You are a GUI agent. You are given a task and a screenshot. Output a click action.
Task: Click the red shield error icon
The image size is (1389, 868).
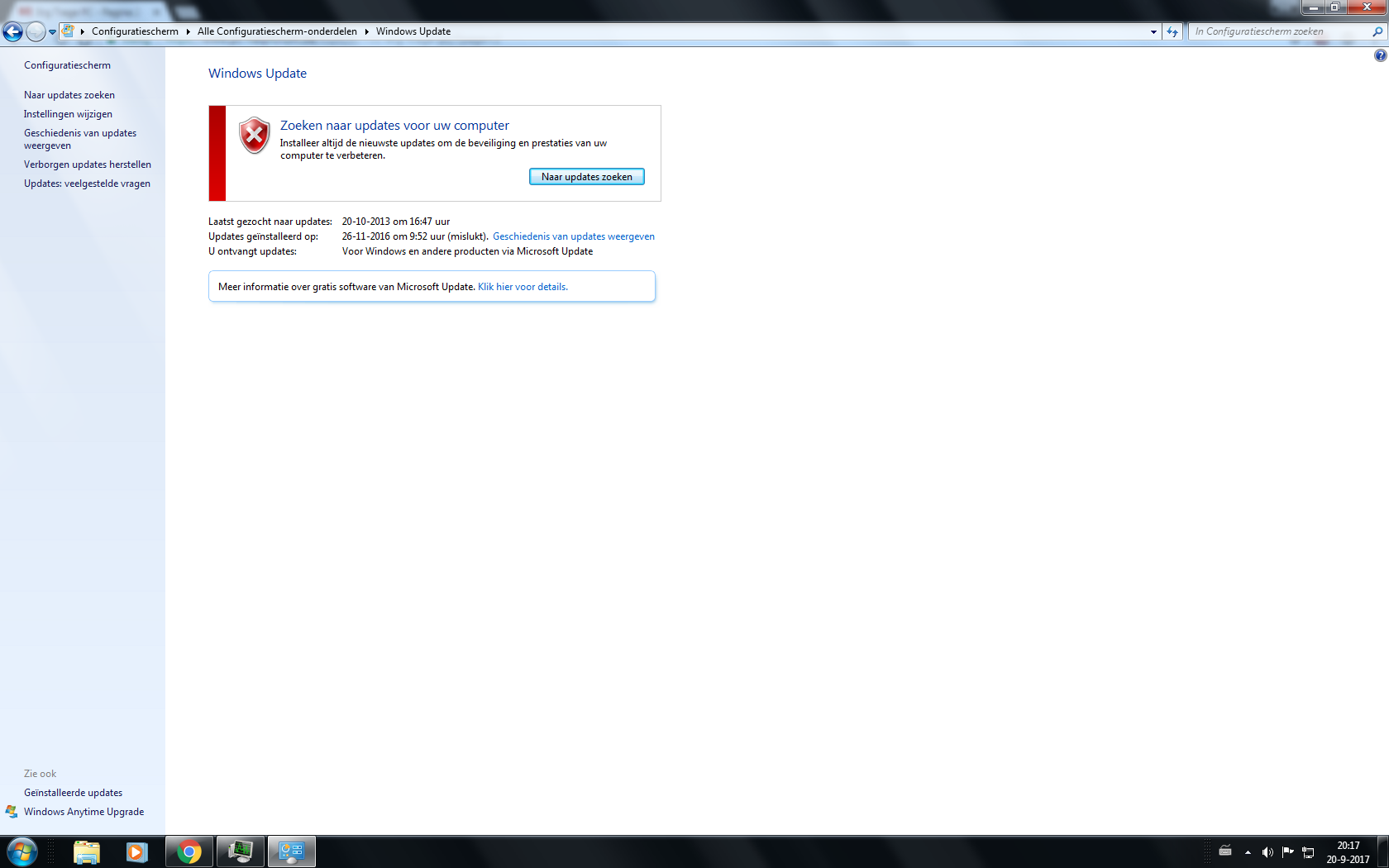coord(255,136)
